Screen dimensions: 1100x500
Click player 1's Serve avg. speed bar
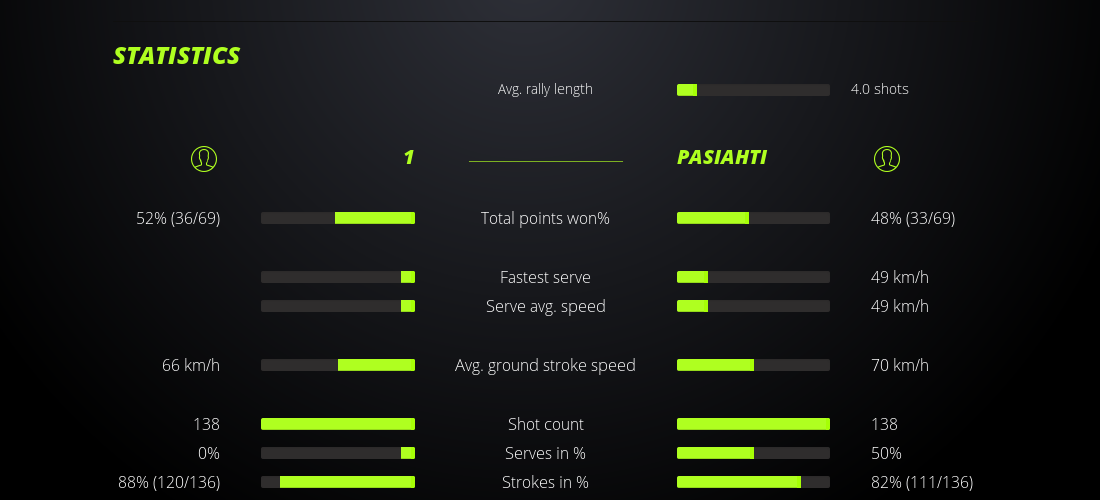click(338, 306)
